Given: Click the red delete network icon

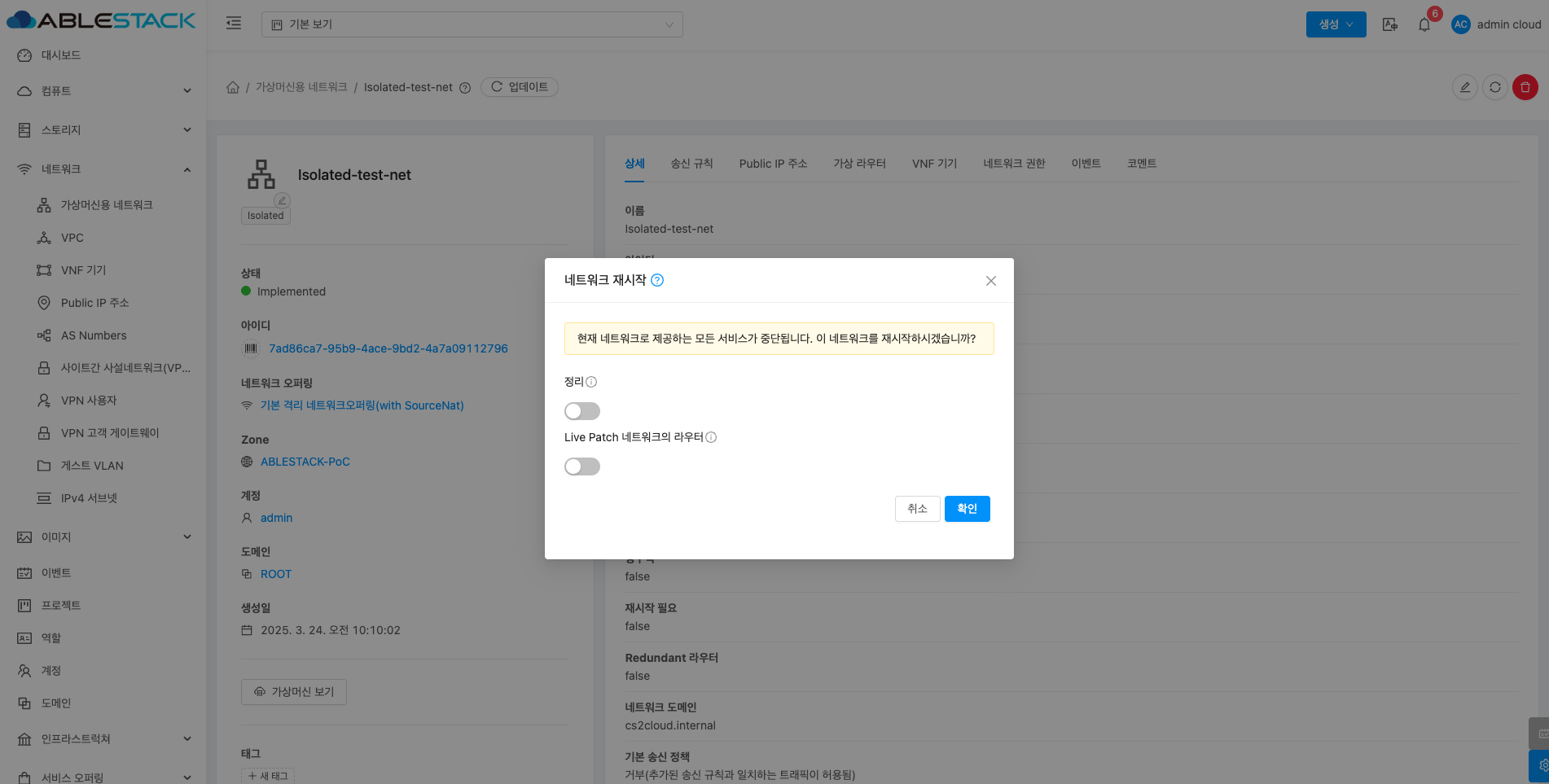Looking at the screenshot, I should (1525, 87).
